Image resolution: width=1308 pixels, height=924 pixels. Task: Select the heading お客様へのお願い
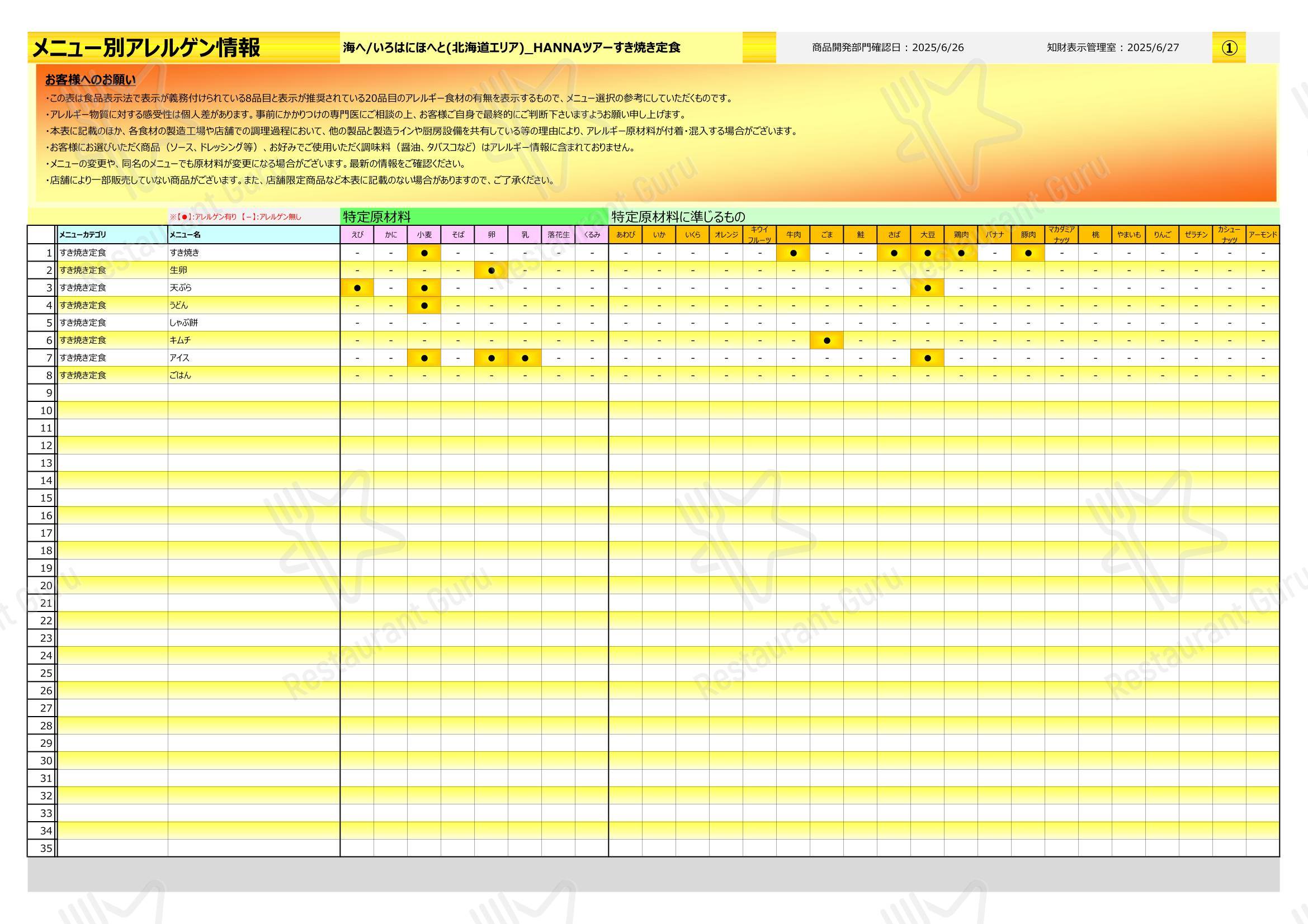coord(91,80)
